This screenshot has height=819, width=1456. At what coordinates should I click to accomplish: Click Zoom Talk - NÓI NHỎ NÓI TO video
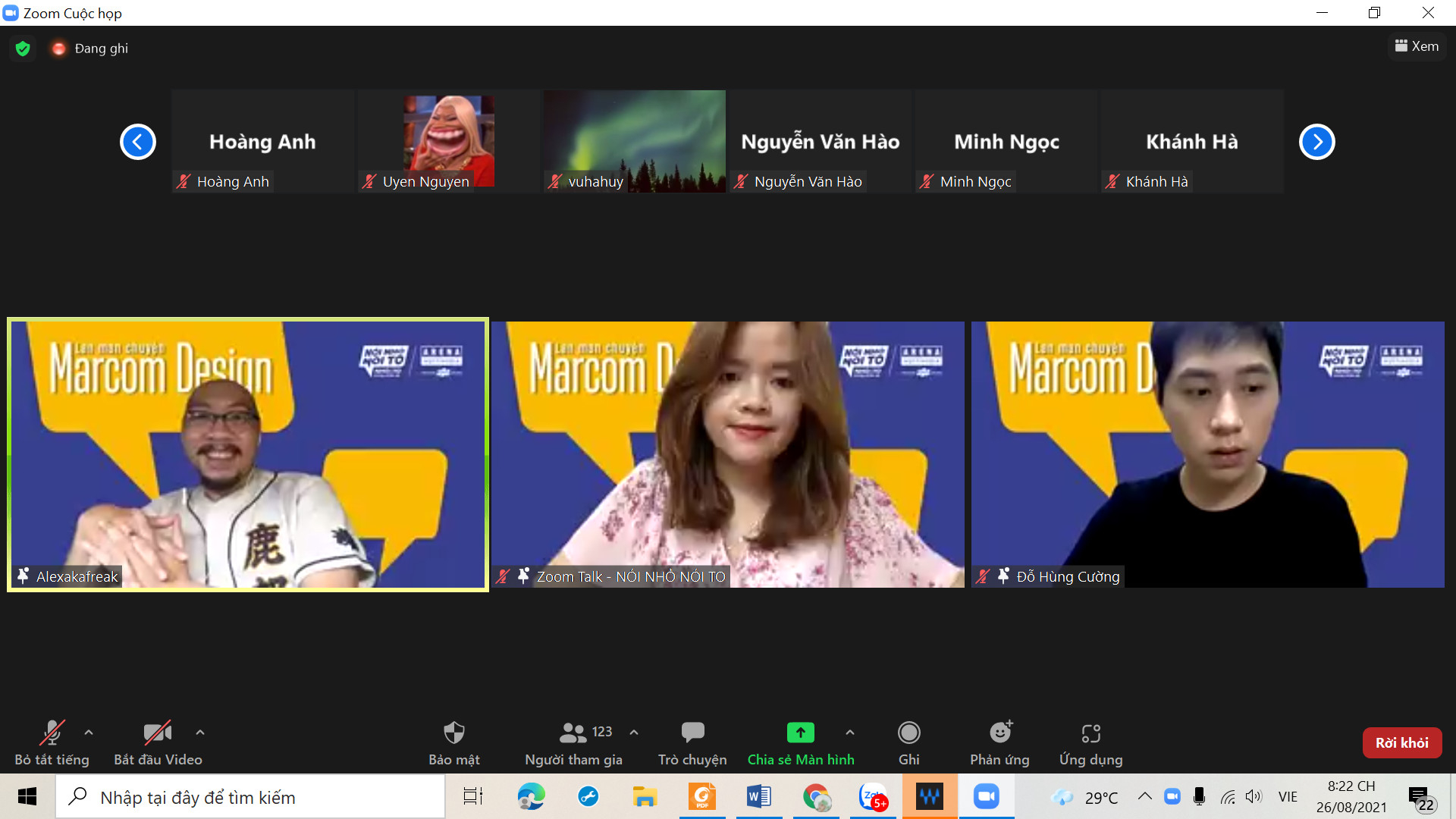(728, 454)
